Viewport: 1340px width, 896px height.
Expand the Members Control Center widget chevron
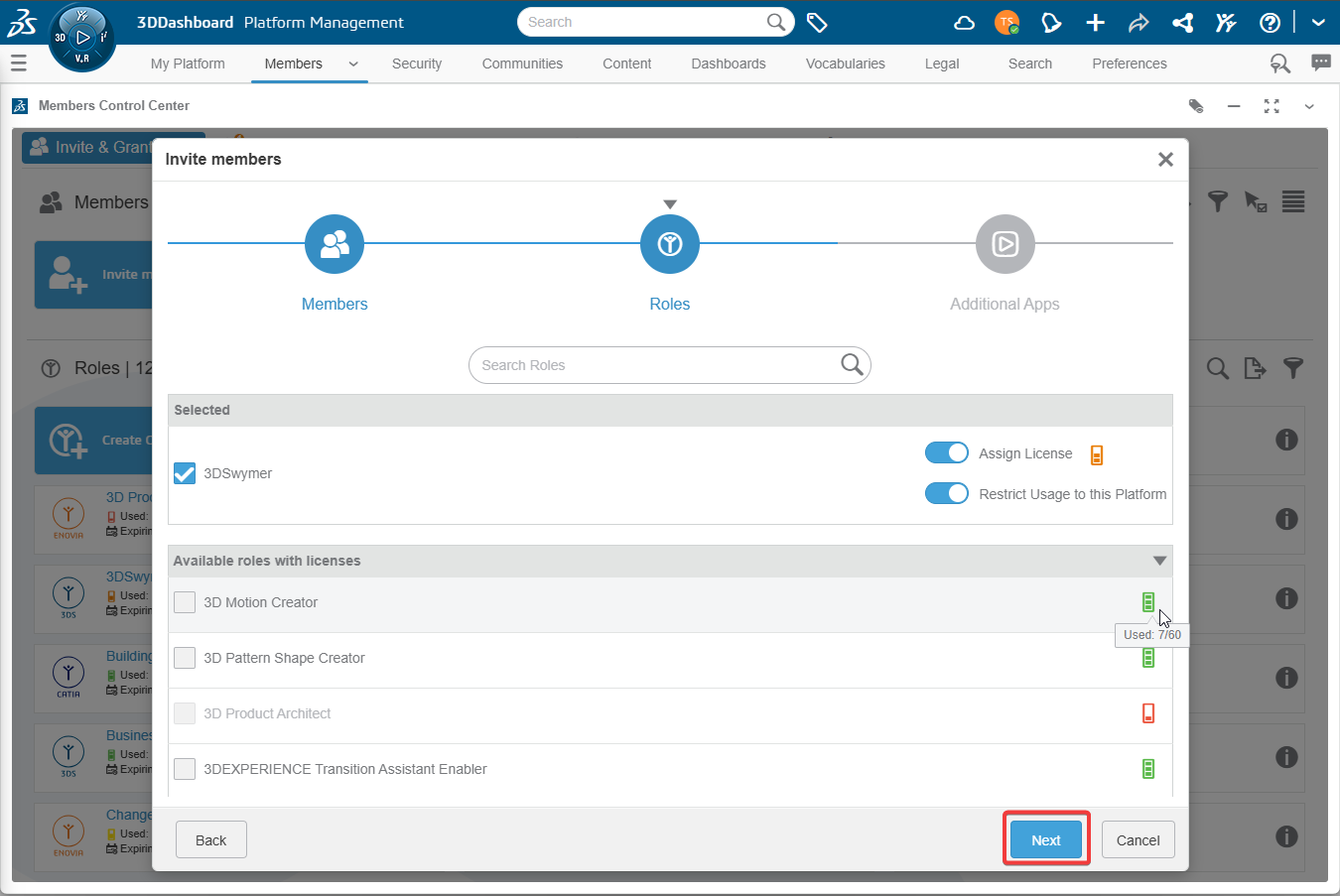tap(1309, 106)
